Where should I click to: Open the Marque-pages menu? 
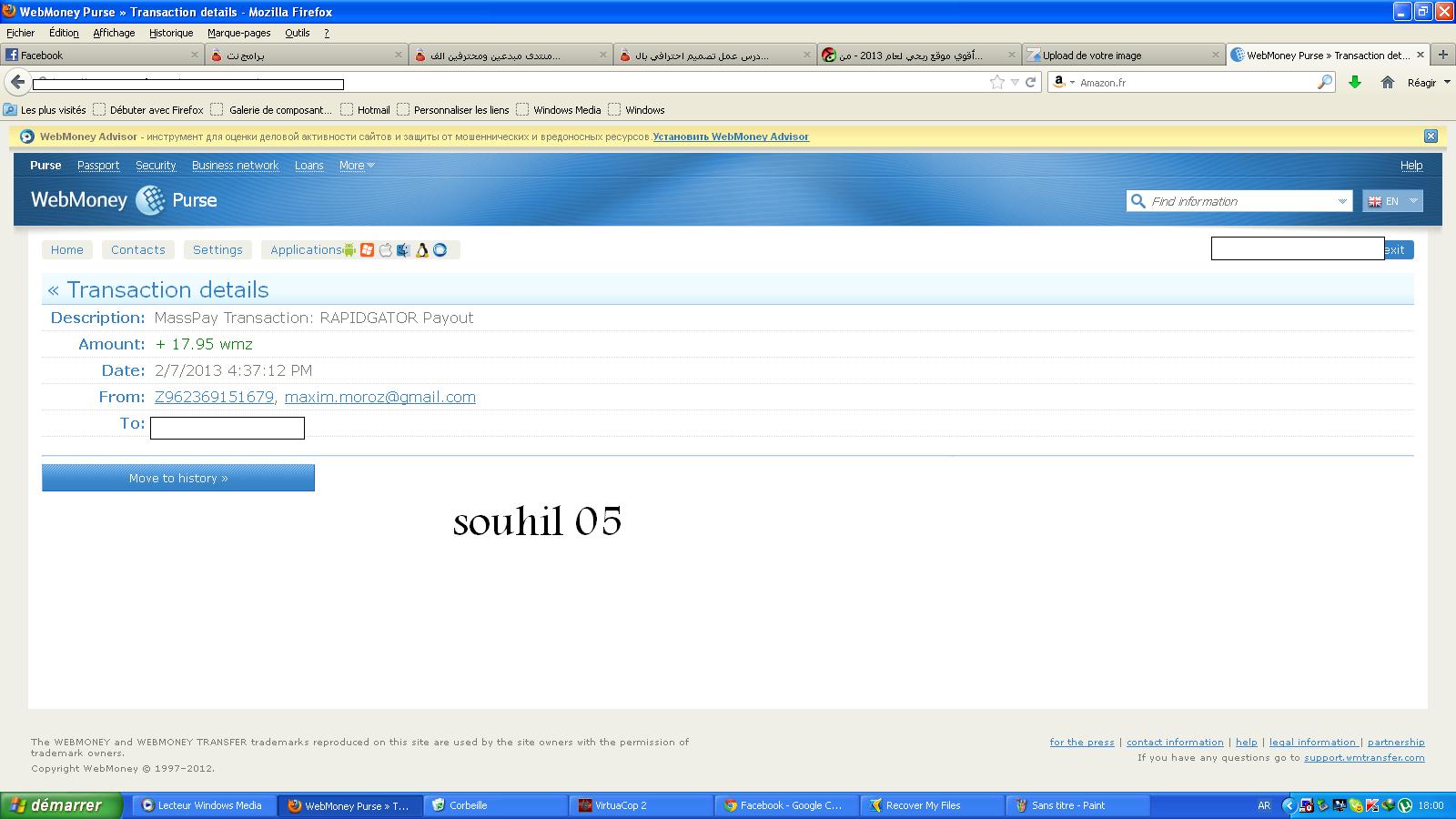coord(238,33)
